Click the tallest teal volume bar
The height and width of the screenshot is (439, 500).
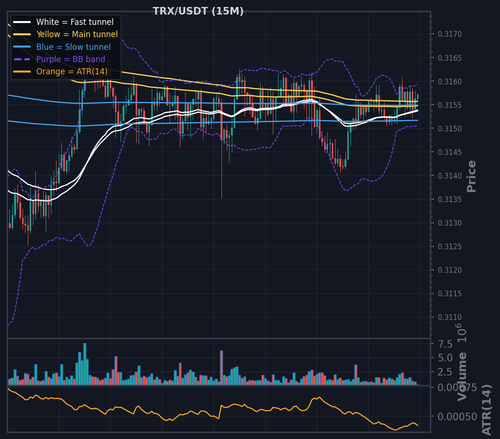click(x=85, y=364)
